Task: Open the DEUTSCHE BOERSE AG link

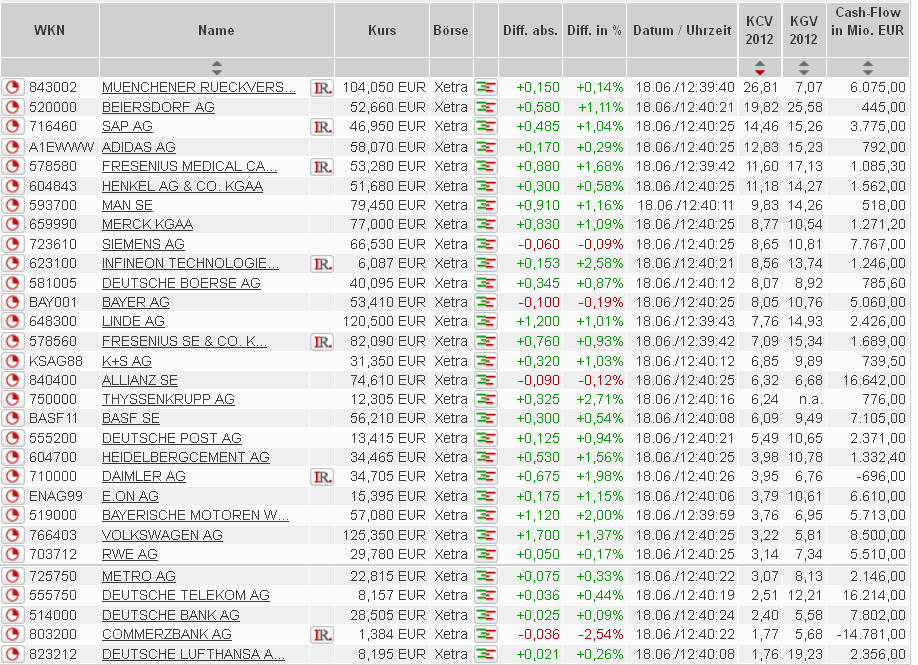Action: pos(181,283)
